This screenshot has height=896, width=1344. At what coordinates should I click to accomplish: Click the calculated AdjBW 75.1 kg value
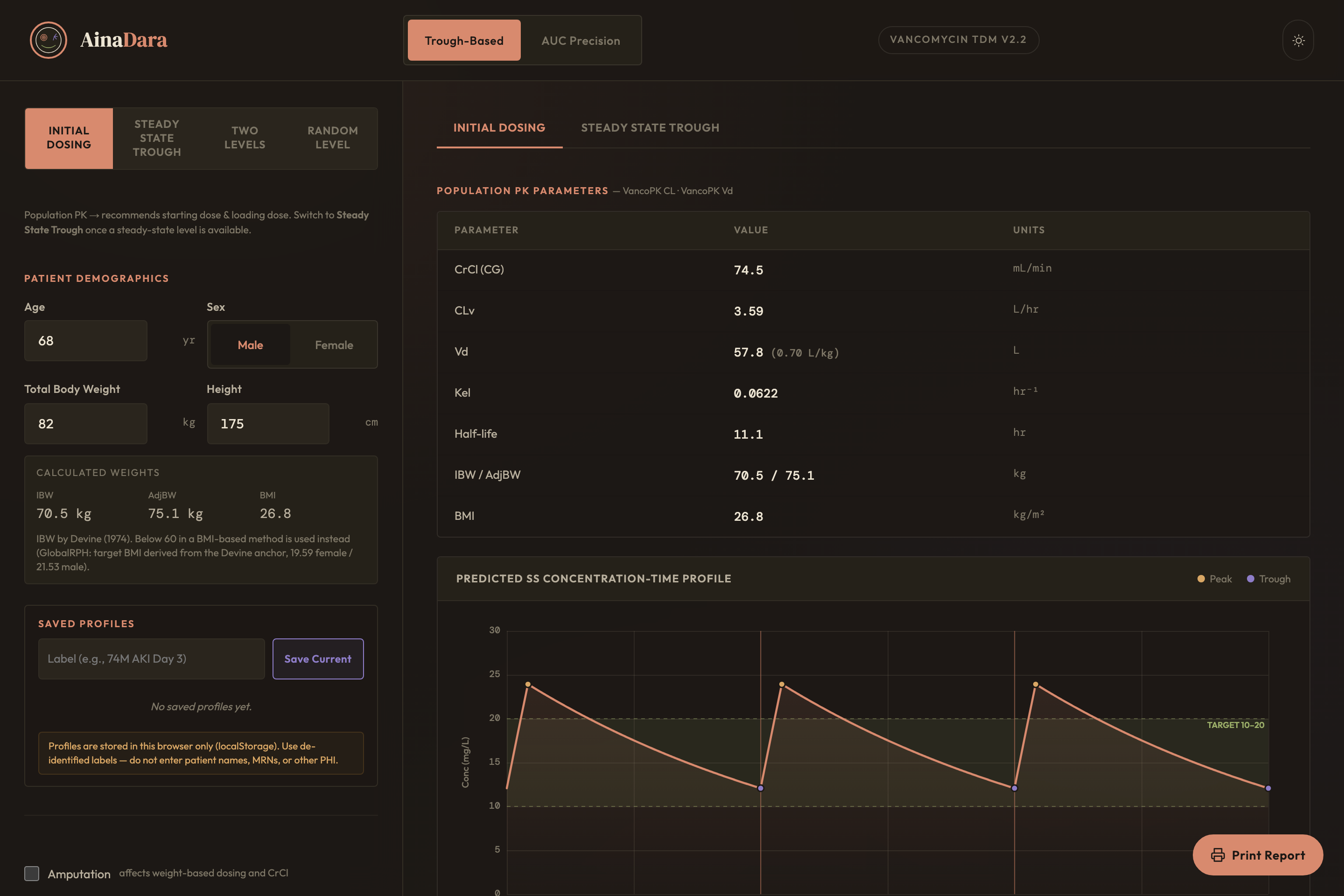pos(175,513)
